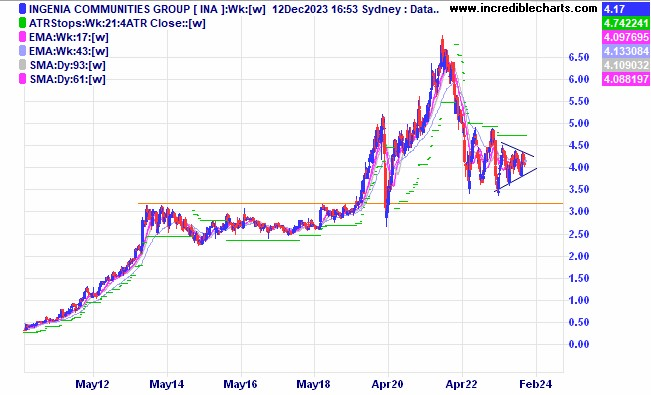651x395 pixels.
Task: Click the May16 date axis label
Action: [240, 385]
